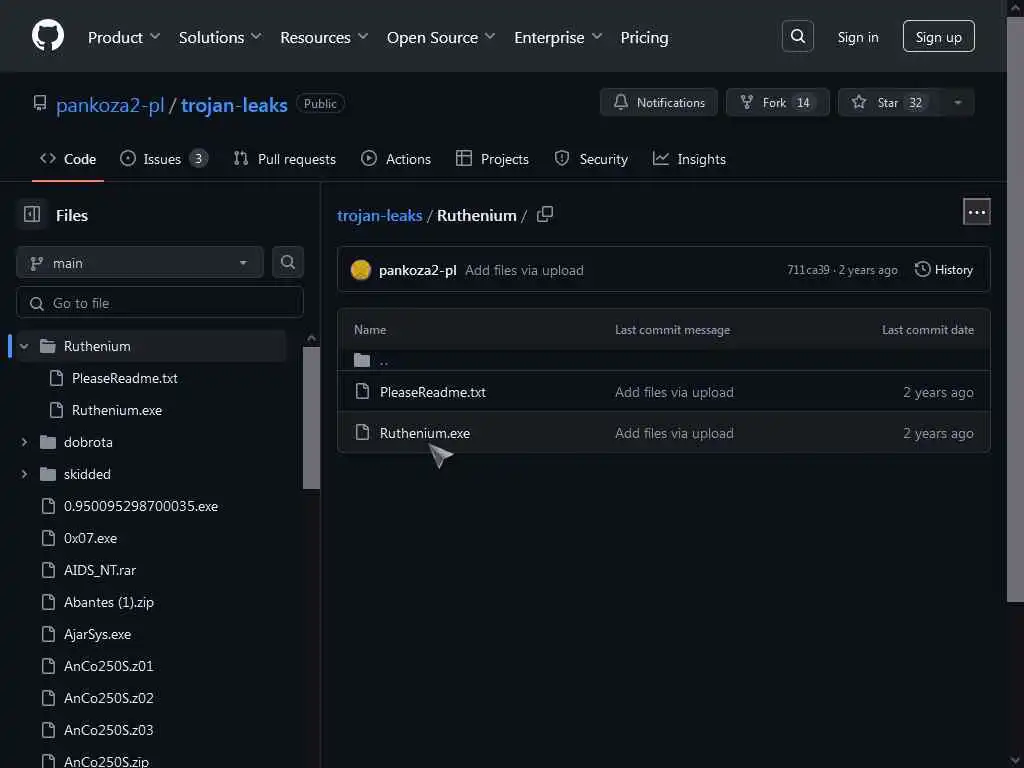Select AnCo250S.z02 in the file tree

click(x=108, y=698)
